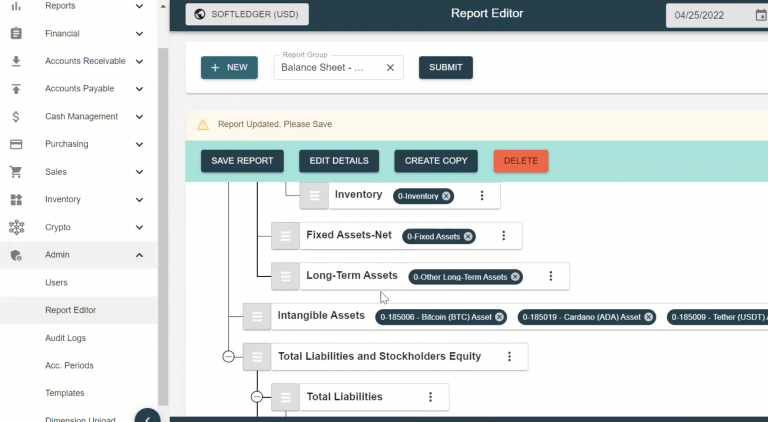Image resolution: width=768 pixels, height=422 pixels.
Task: Remove the 0-Fixed Assets chip
Action: pyautogui.click(x=468, y=237)
